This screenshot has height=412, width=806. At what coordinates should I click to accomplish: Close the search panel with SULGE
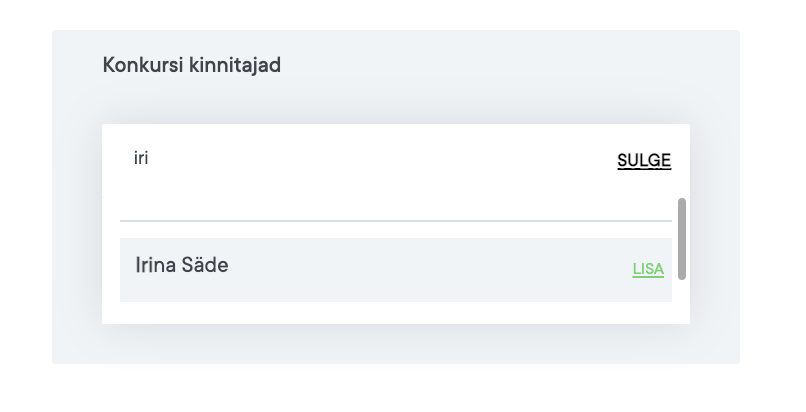tap(644, 161)
